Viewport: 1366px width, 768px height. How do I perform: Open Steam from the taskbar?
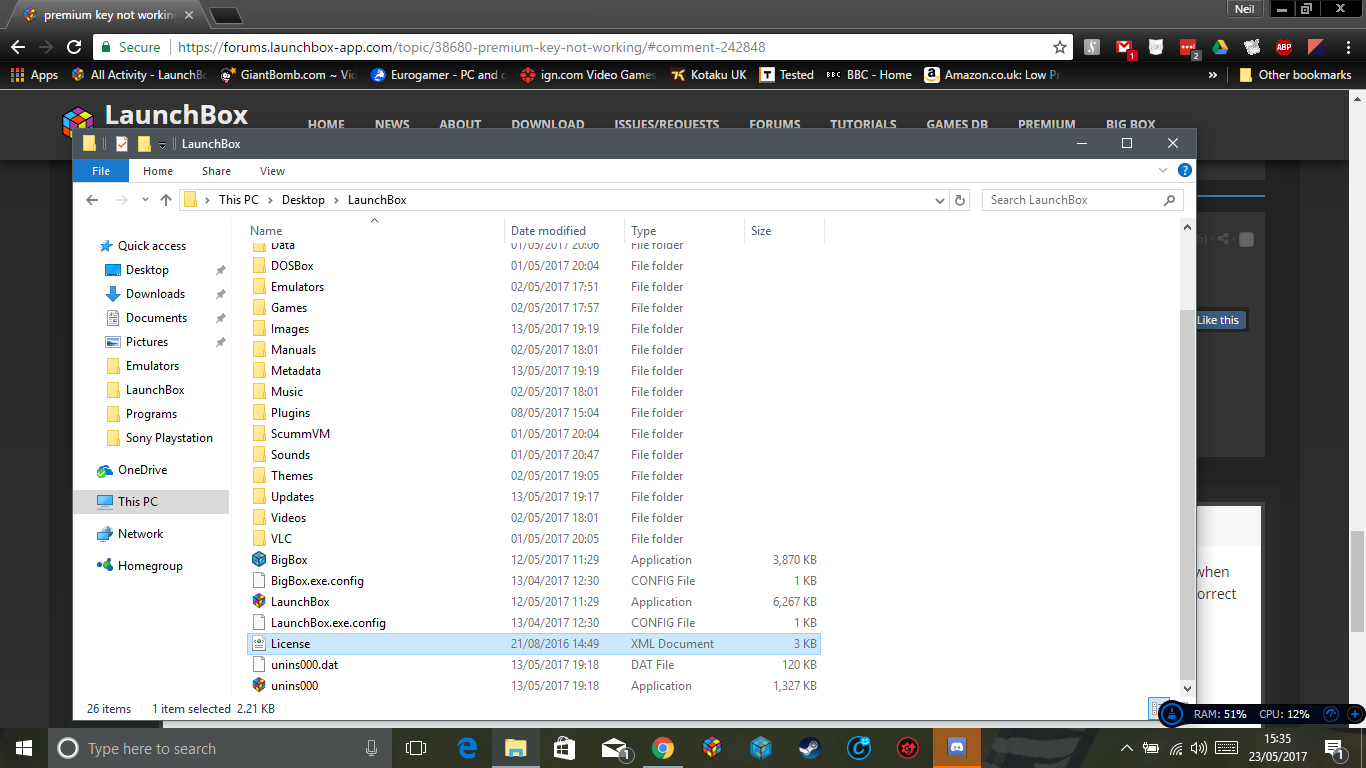pos(809,748)
